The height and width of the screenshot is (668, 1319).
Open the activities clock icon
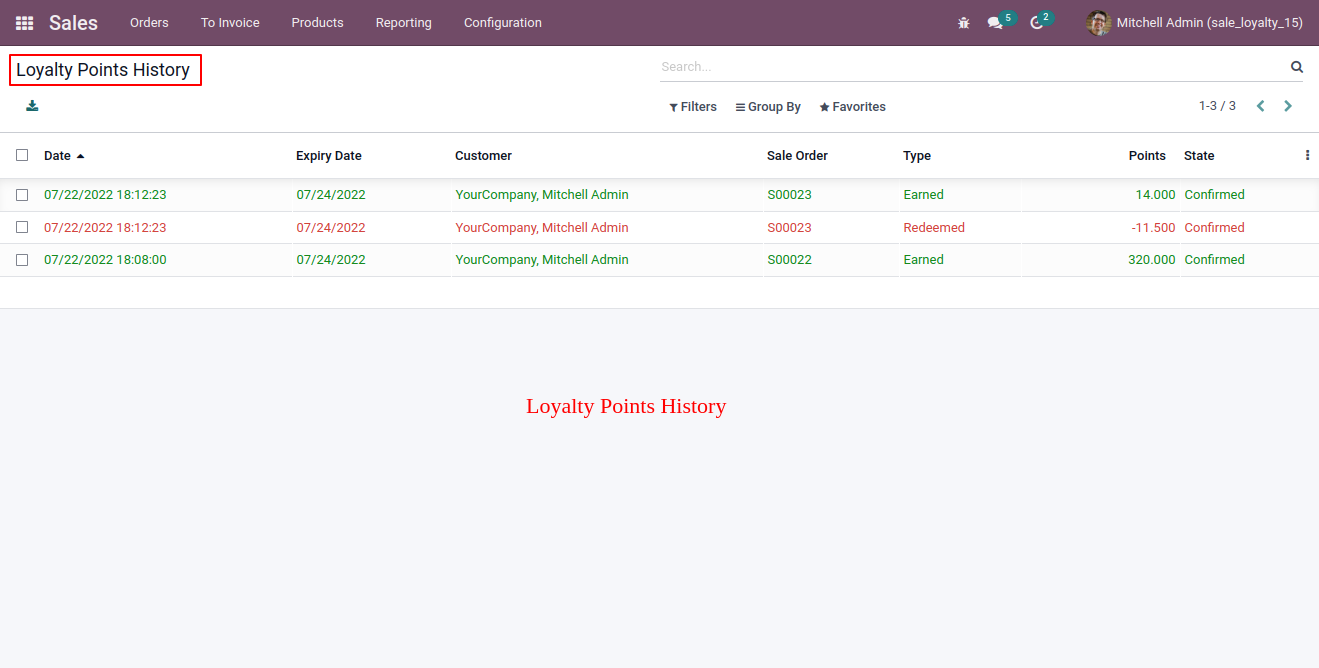click(x=1036, y=22)
